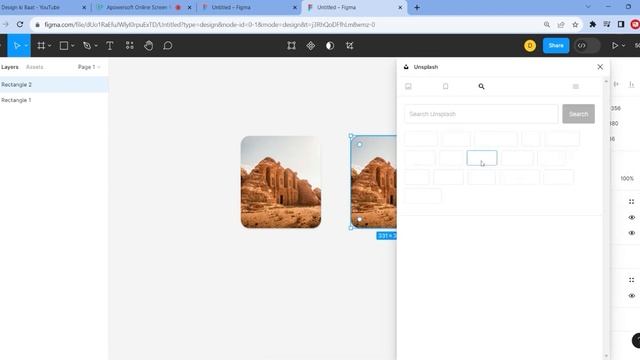Open the Page 1 dropdown
640x360 pixels.
pyautogui.click(x=89, y=67)
